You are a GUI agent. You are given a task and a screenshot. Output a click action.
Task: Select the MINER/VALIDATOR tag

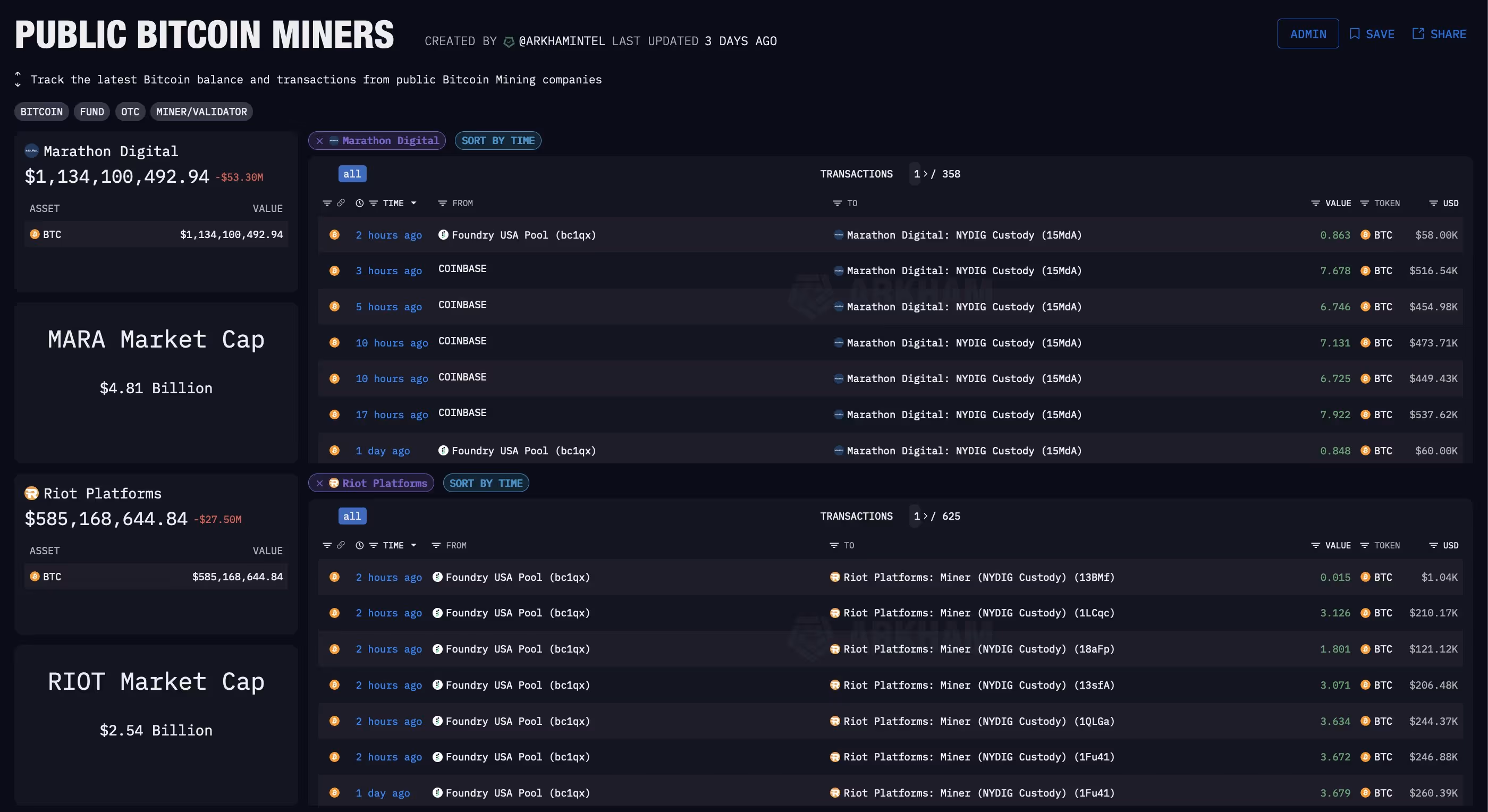(201, 112)
